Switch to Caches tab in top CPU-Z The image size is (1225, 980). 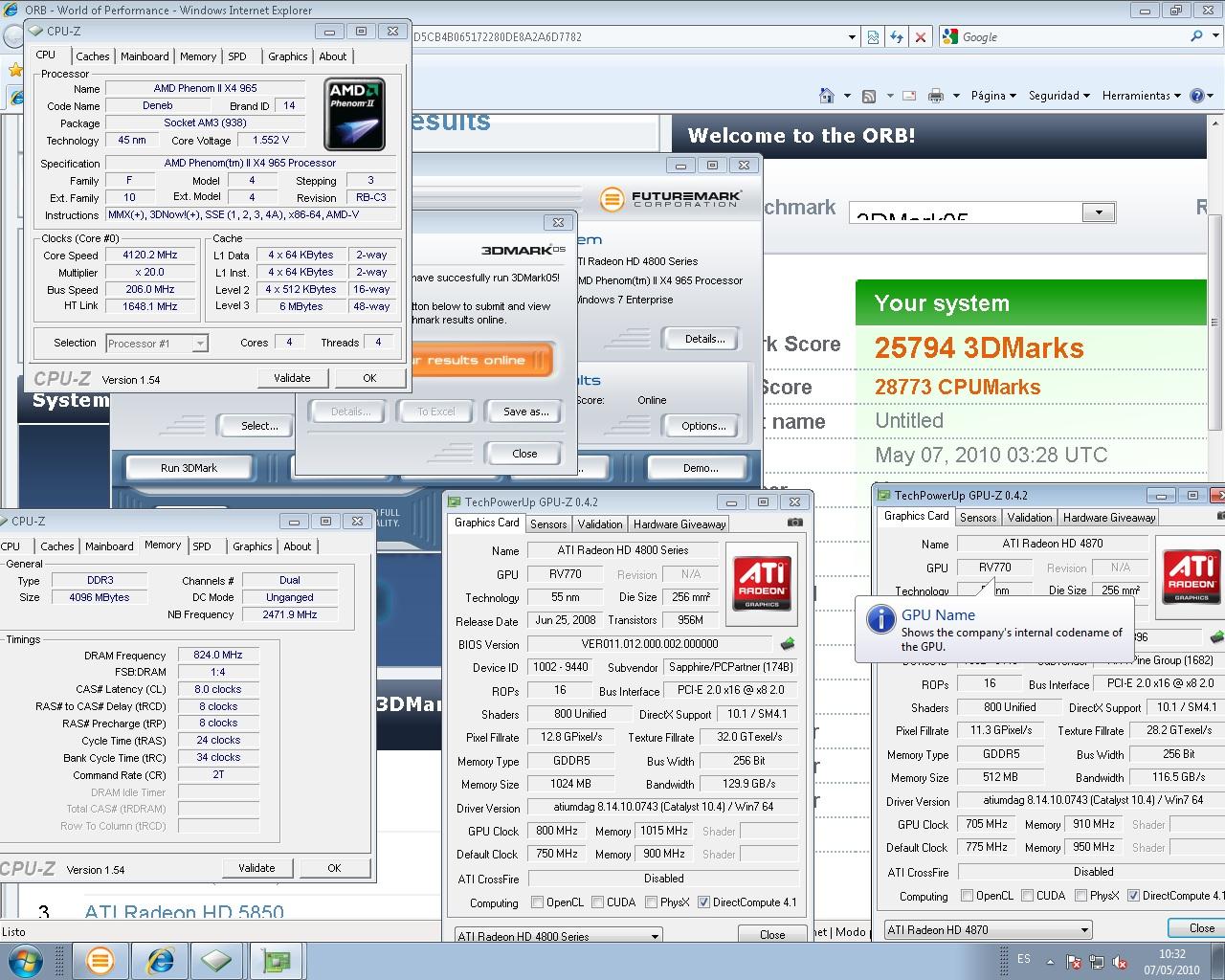tap(93, 56)
